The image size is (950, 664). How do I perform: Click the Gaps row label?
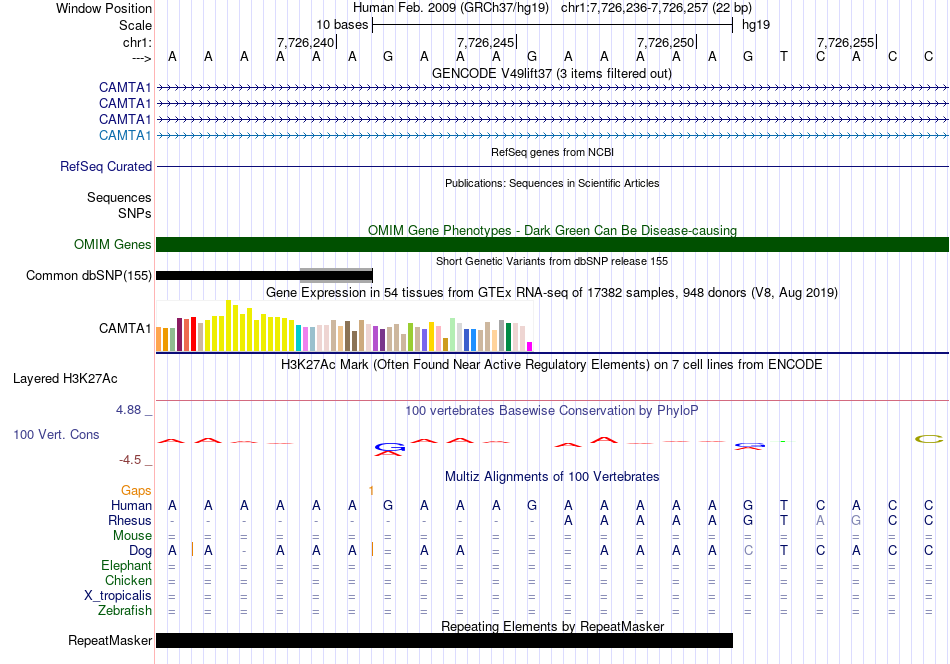pos(136,490)
